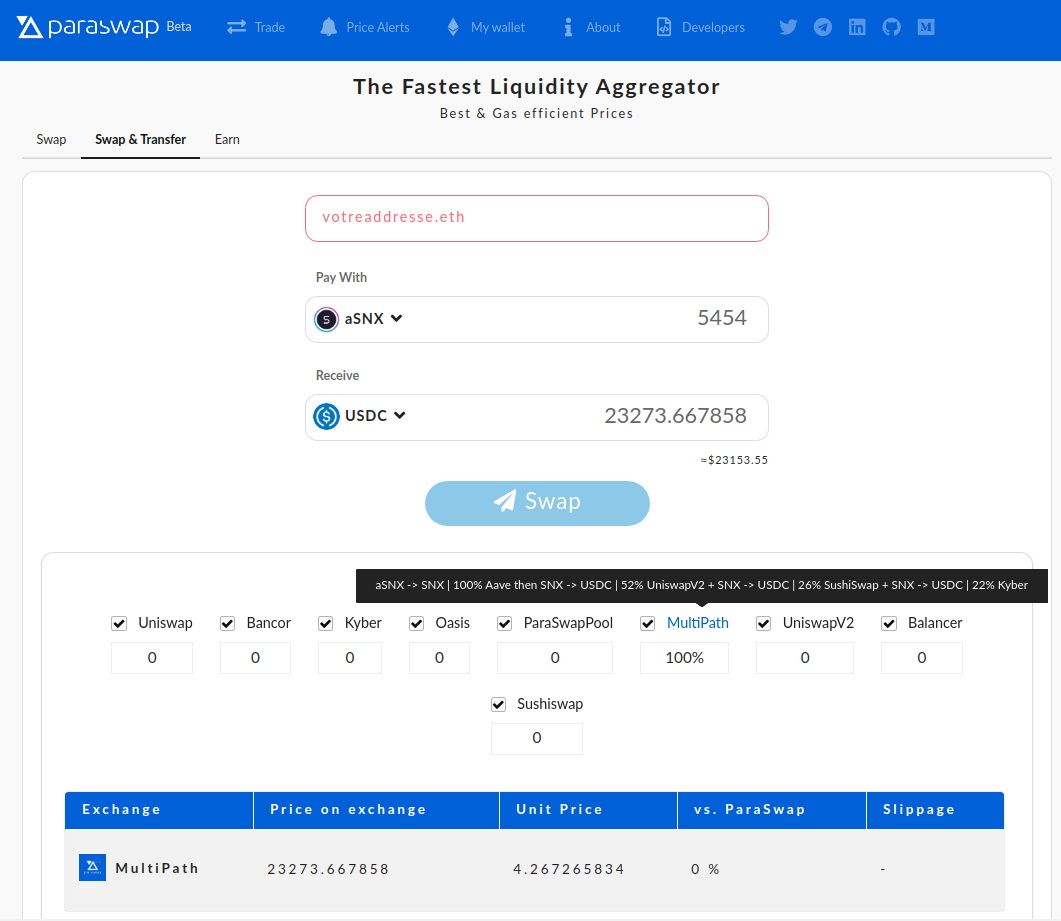Focus the recipient address field

(x=537, y=218)
